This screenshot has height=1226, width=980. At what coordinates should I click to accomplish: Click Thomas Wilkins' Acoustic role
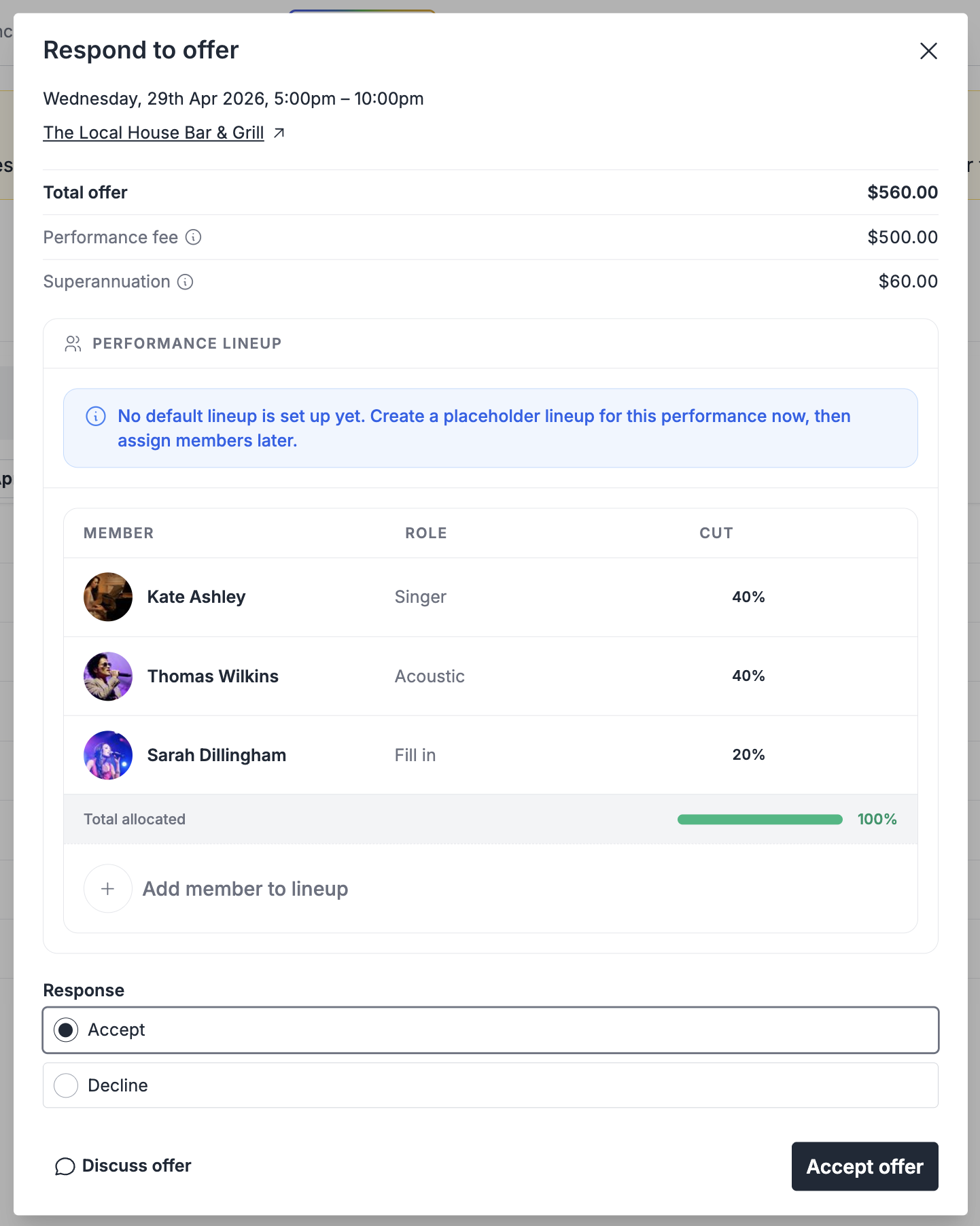430,676
